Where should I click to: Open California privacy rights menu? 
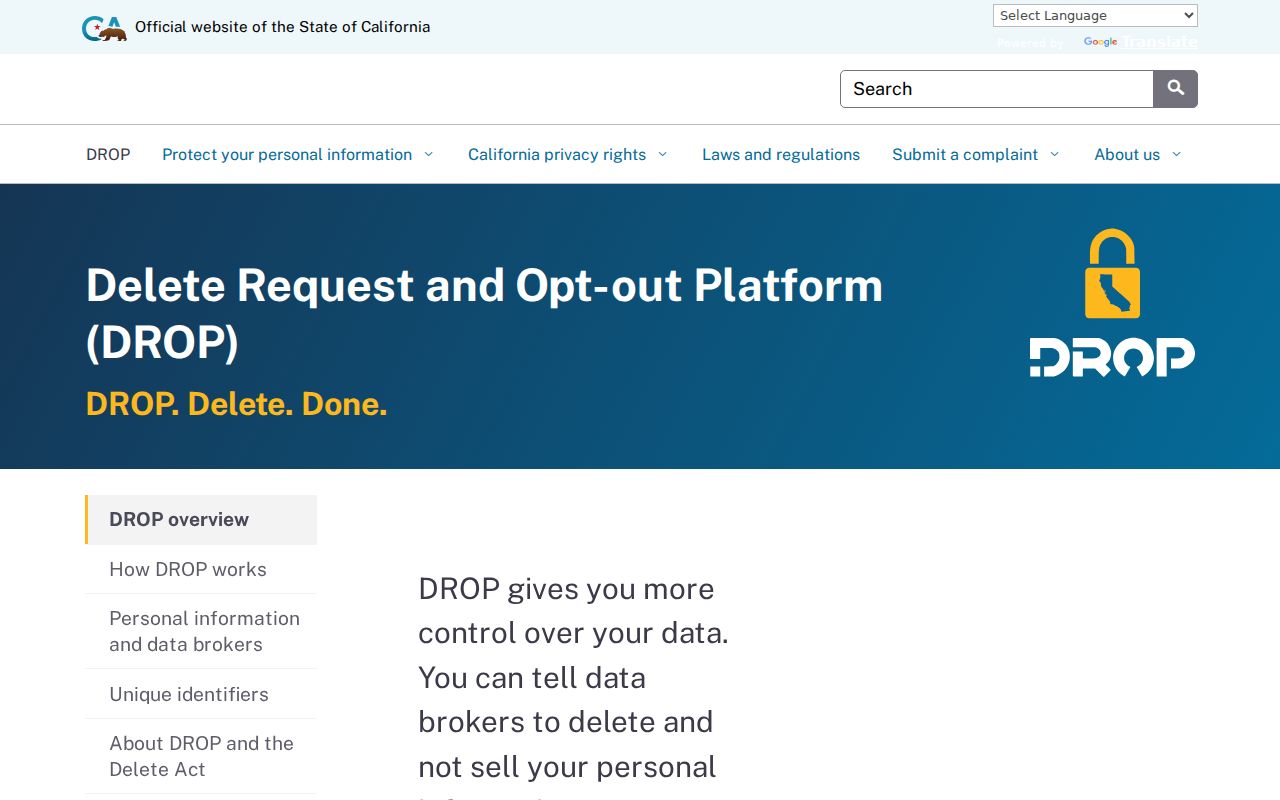tap(557, 154)
